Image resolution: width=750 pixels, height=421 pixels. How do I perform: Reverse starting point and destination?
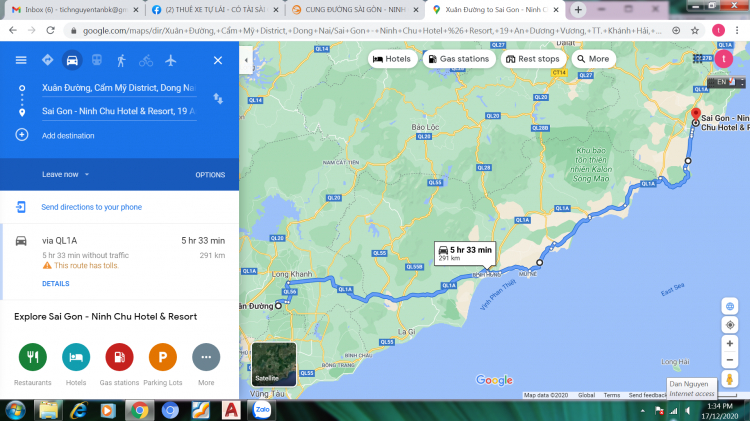click(x=218, y=99)
